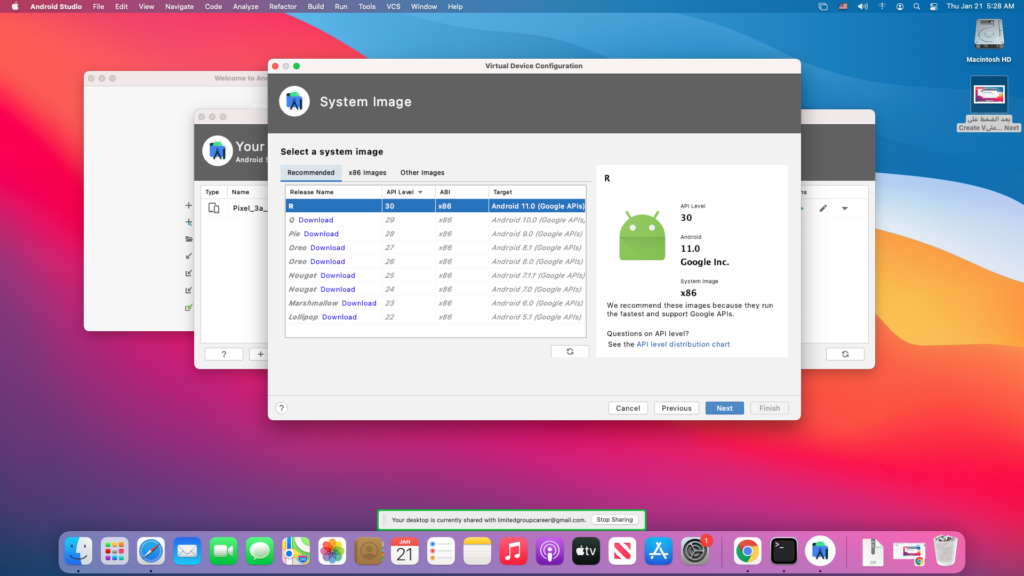Open Podcasts from the dock
Screen dimensions: 1024x576
coord(550,551)
